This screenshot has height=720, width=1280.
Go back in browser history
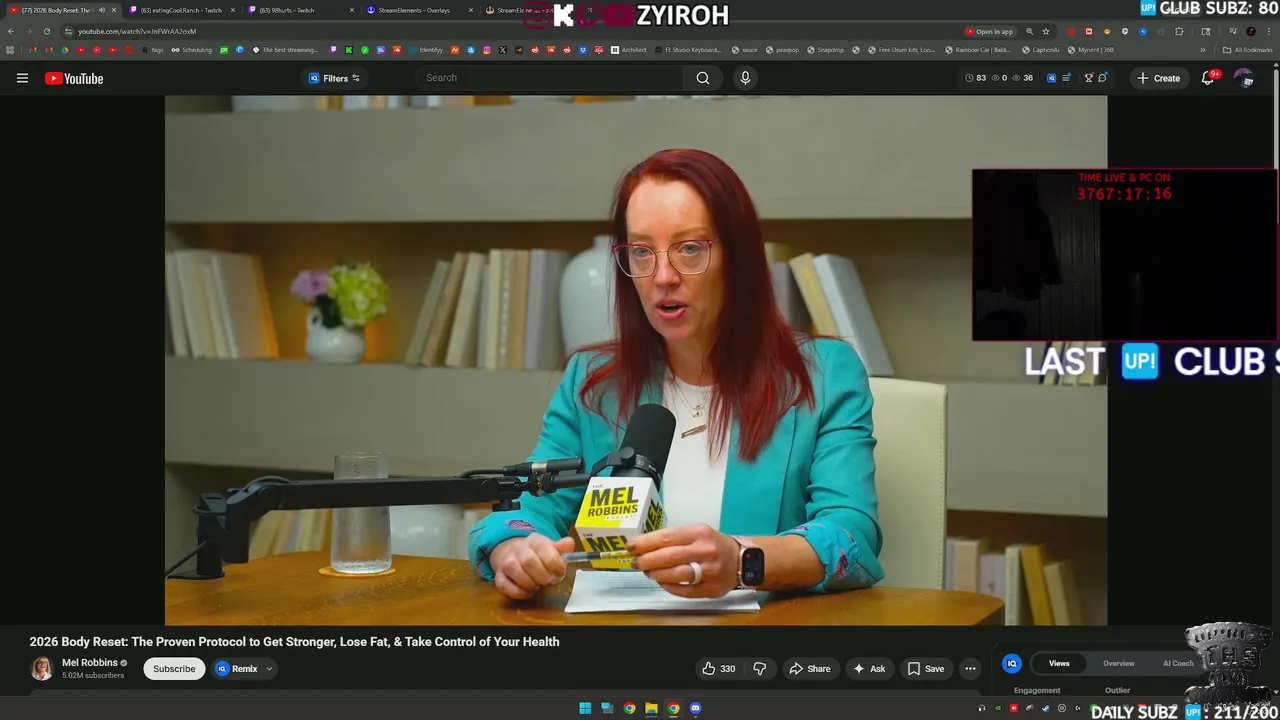11,31
